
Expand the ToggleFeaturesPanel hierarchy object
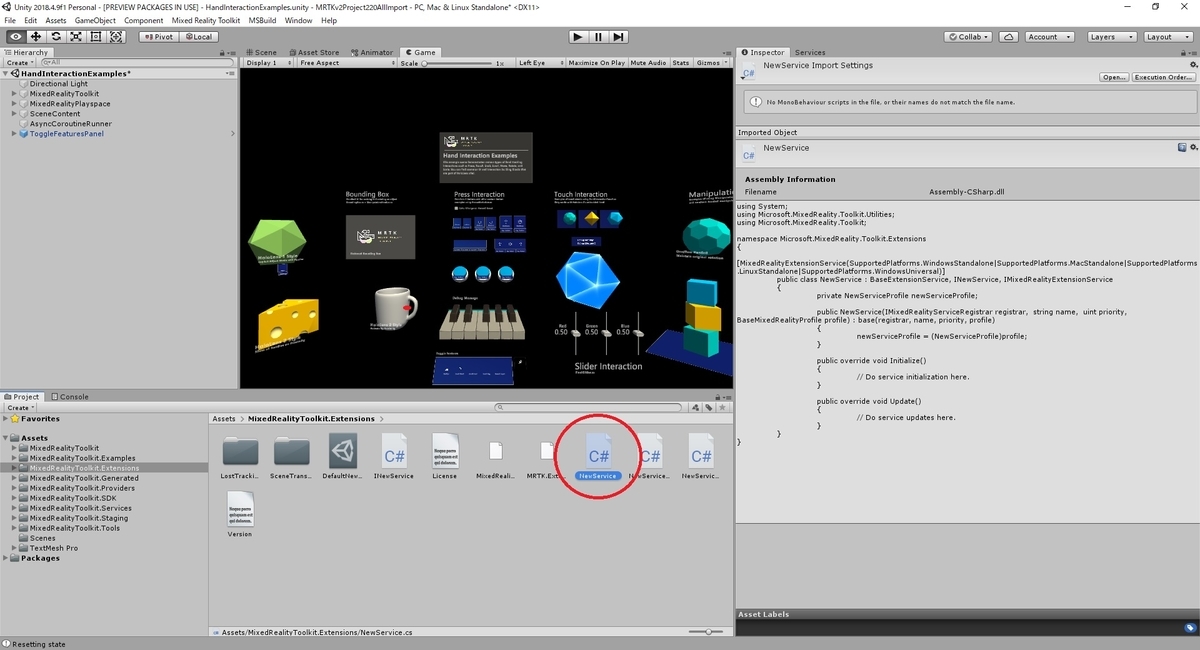tap(14, 134)
